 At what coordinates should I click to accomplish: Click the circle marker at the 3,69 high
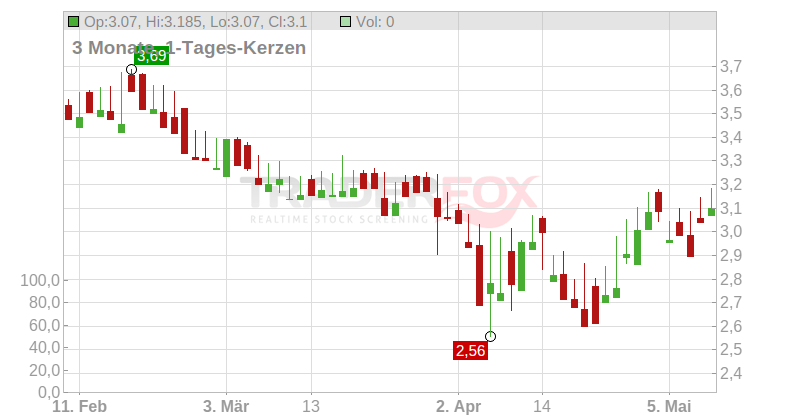(x=131, y=69)
